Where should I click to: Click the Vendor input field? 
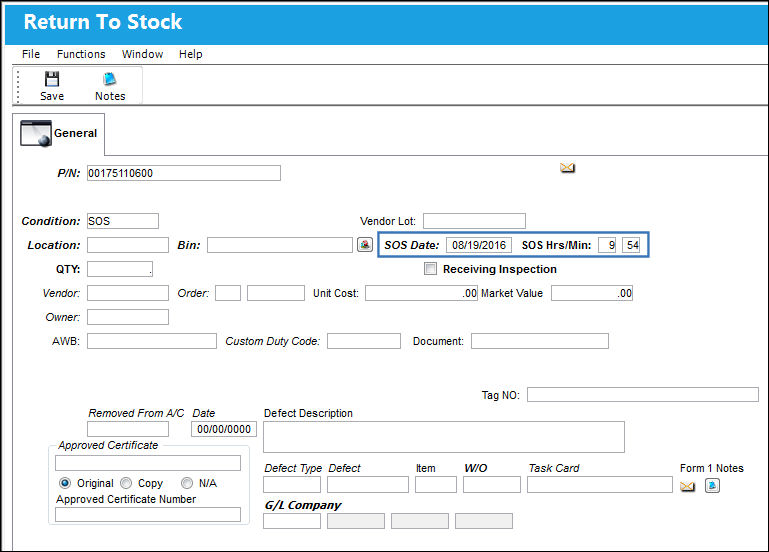point(128,293)
